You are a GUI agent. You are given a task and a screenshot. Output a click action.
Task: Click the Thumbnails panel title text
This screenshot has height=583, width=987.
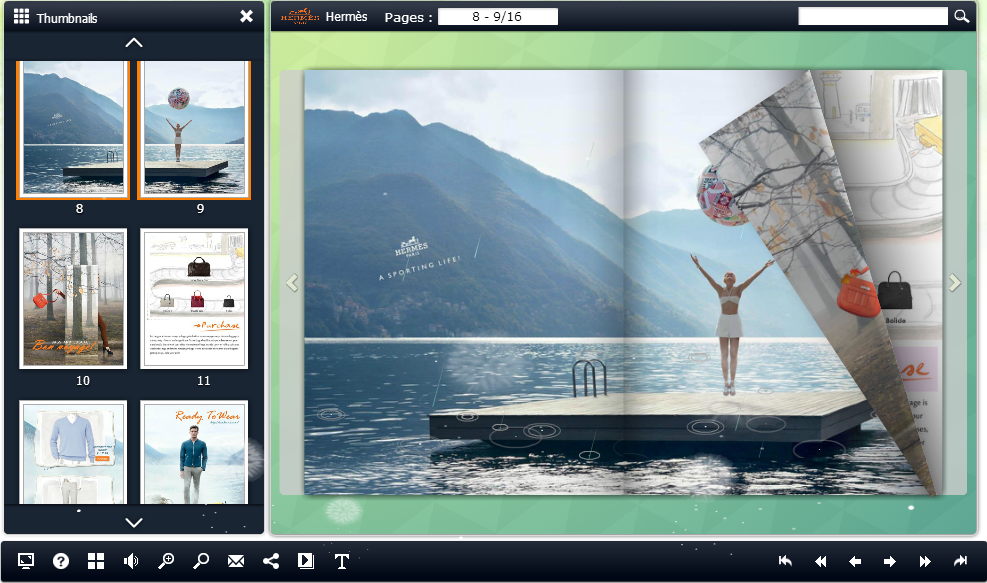67,18
